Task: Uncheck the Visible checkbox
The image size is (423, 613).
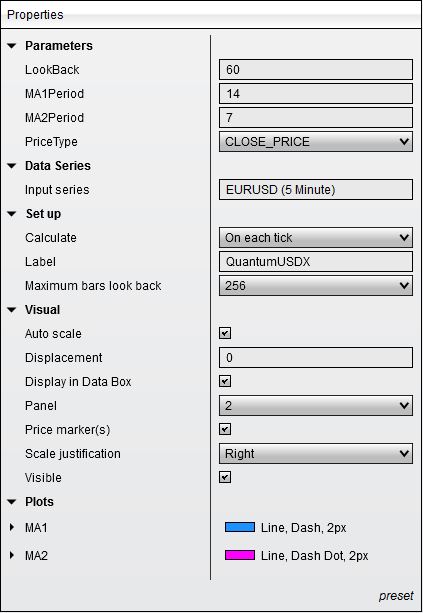Action: pos(225,477)
